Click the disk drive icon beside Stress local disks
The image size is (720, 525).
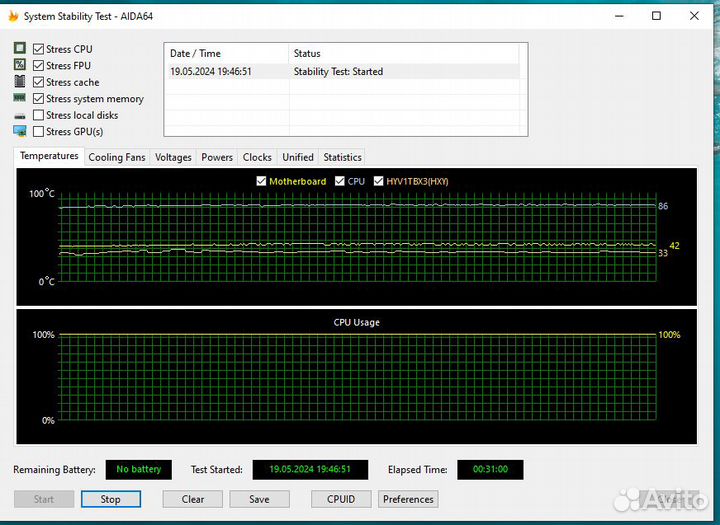pyautogui.click(x=20, y=116)
